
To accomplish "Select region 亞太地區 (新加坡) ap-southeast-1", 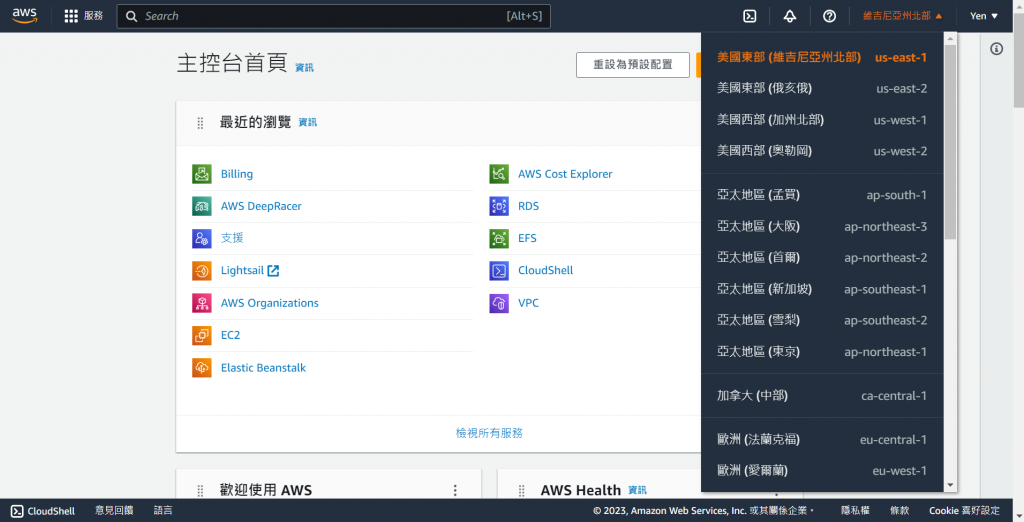I will (x=822, y=289).
